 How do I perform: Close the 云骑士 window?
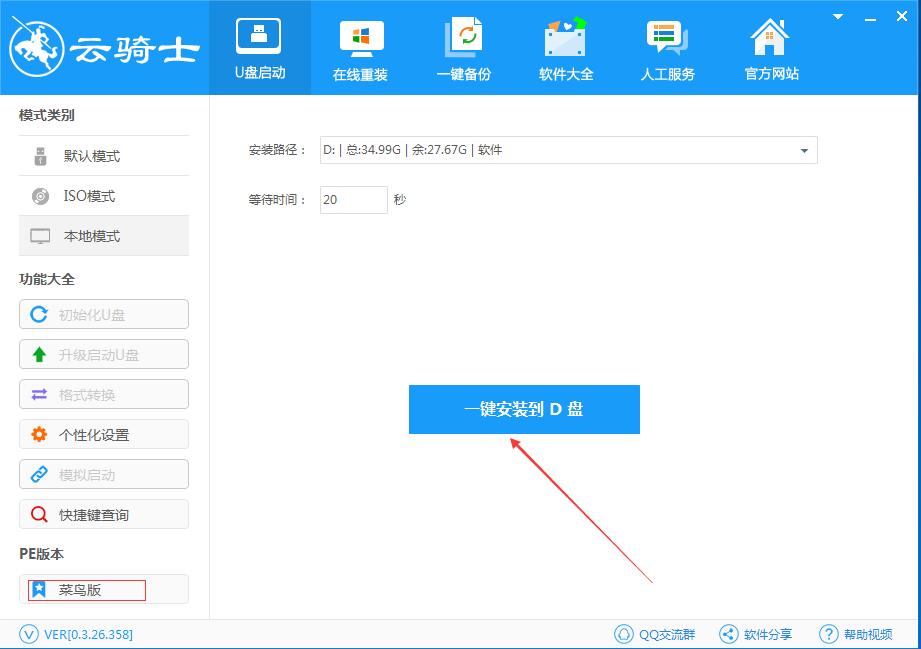[x=902, y=16]
